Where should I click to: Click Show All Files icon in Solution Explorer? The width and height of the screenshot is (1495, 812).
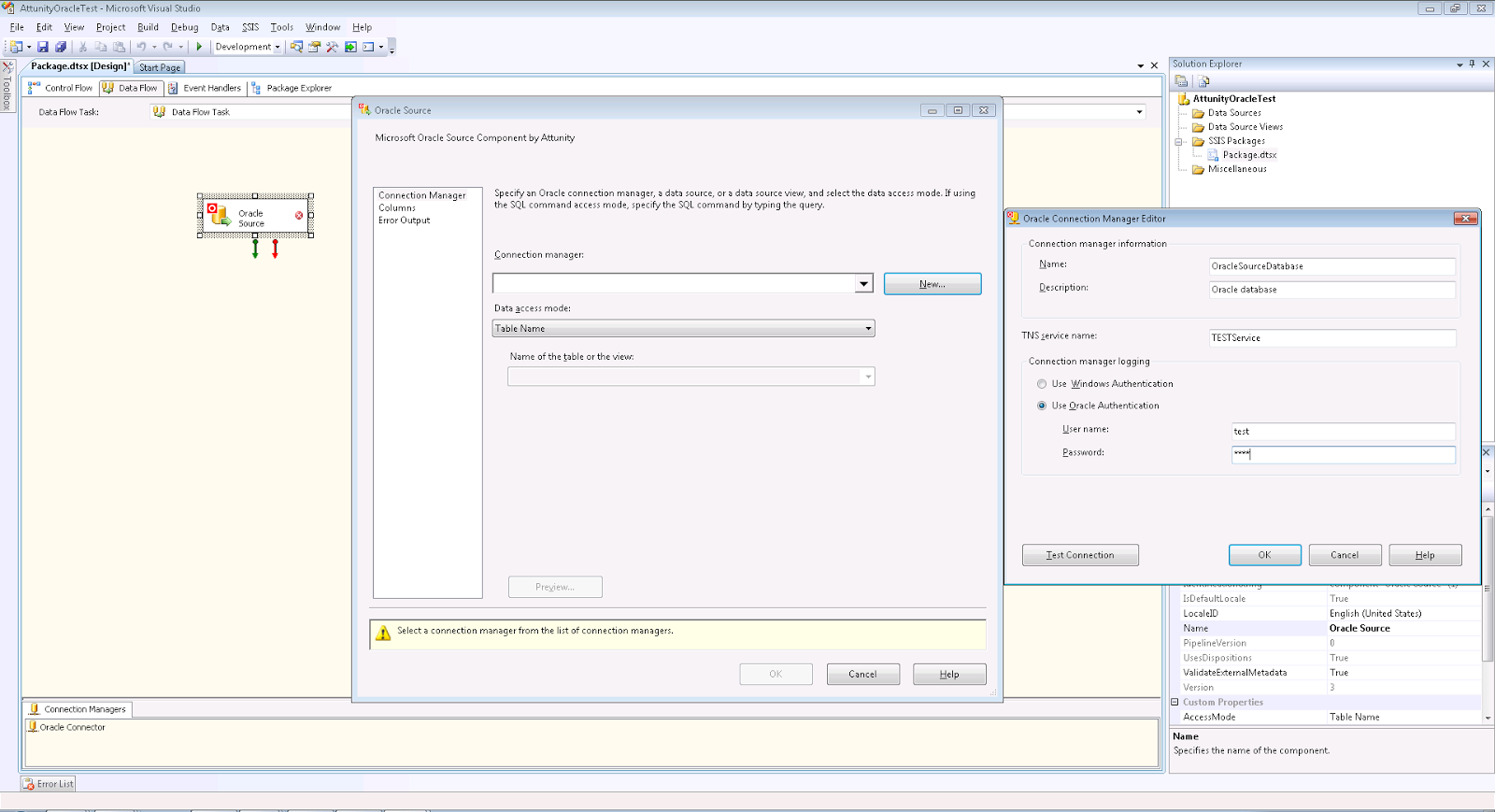click(1204, 81)
